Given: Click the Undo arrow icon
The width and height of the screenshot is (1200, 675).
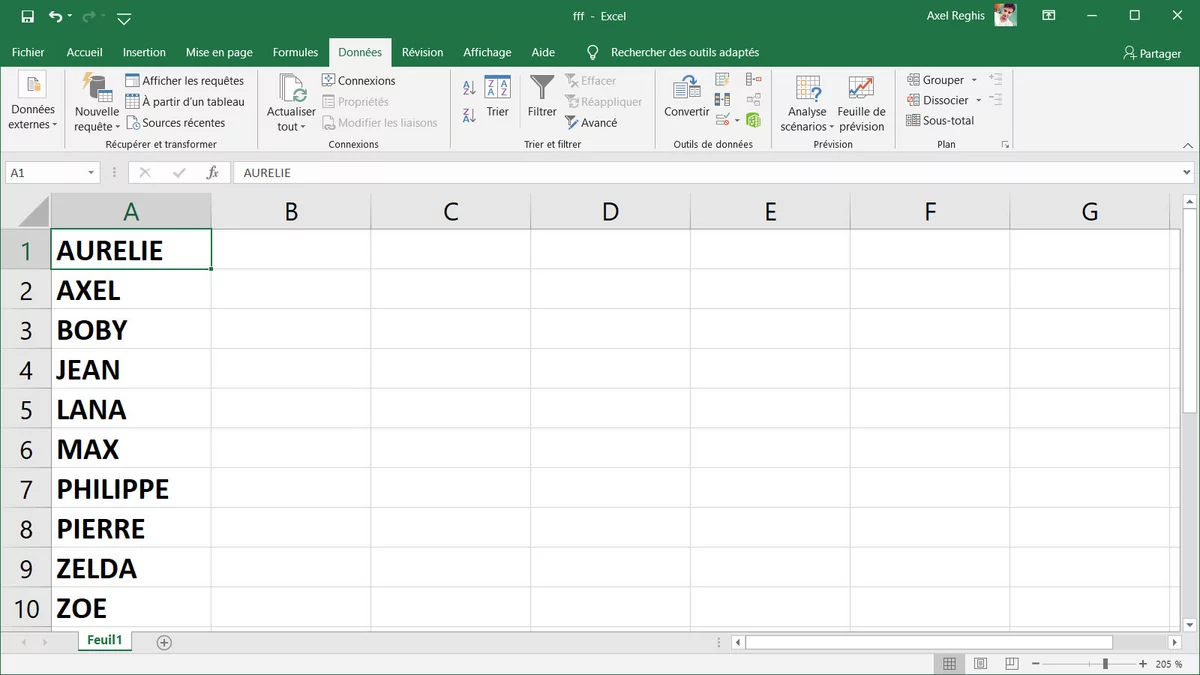Looking at the screenshot, I should 56,17.
